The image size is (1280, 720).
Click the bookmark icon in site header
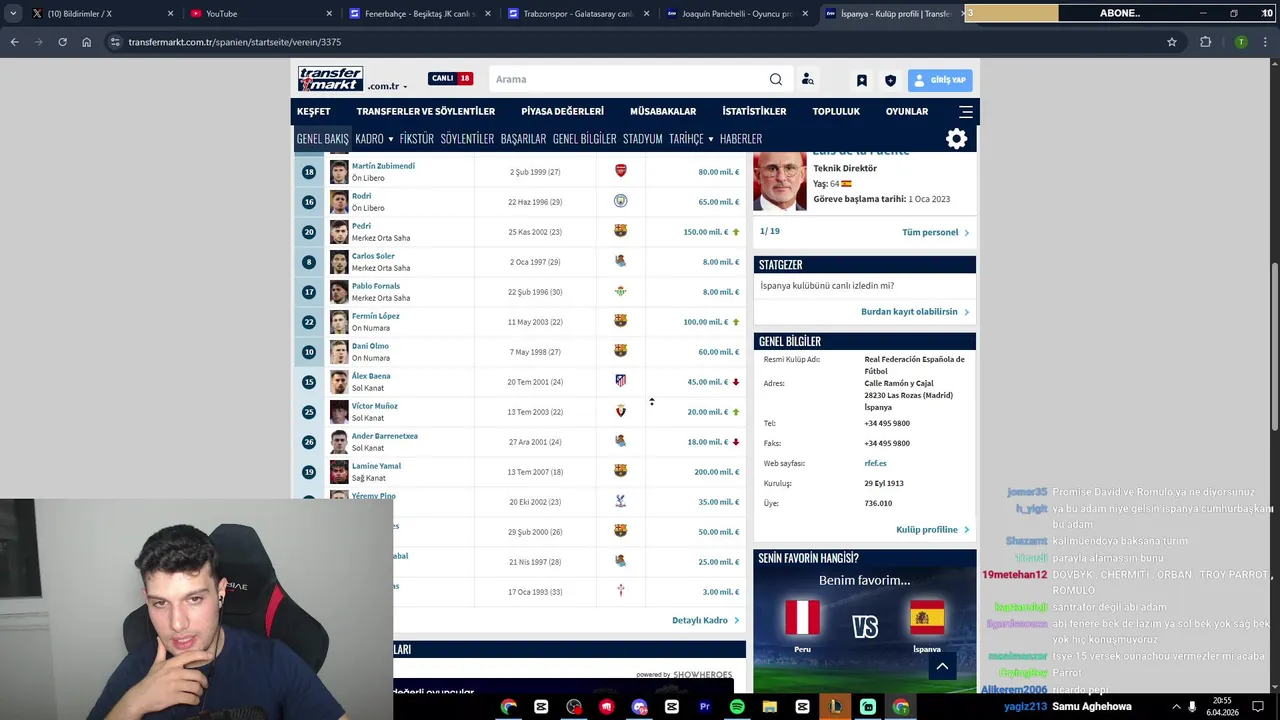(x=861, y=80)
